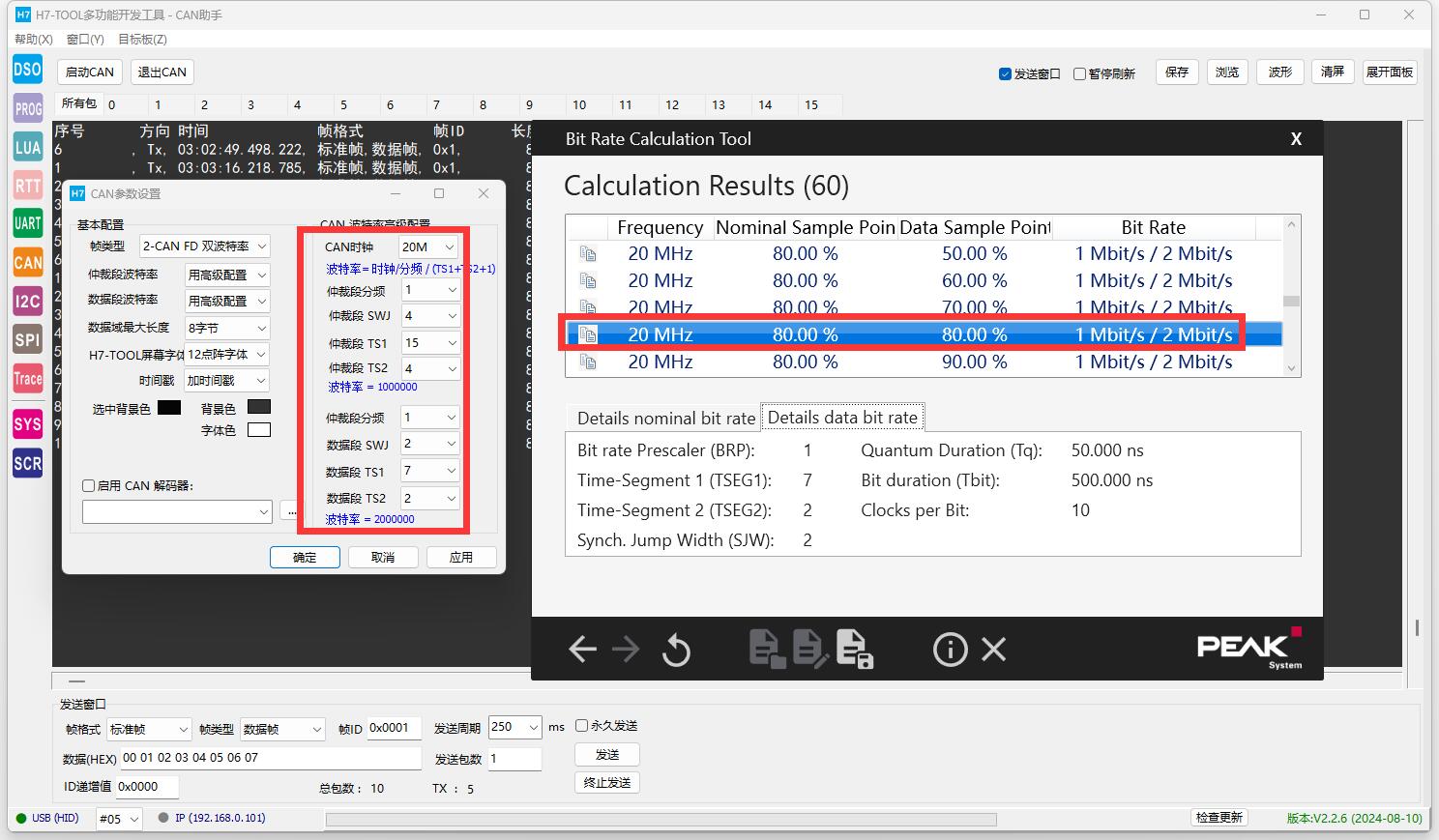Switch to Details nominal bit rate tab
1439x840 pixels.
click(x=665, y=418)
